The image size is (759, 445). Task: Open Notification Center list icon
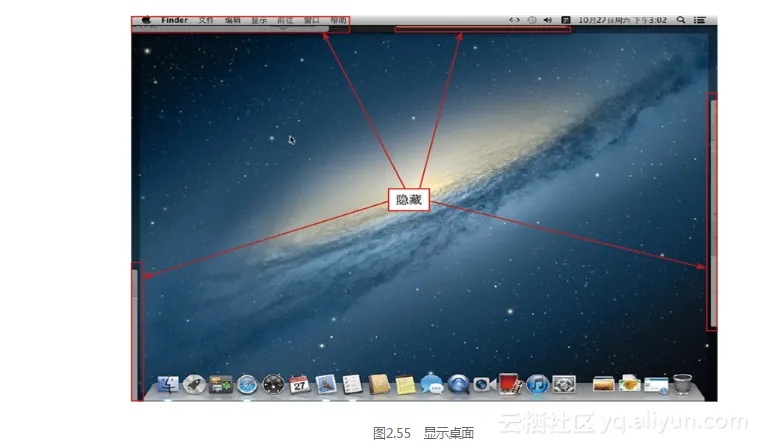699,20
